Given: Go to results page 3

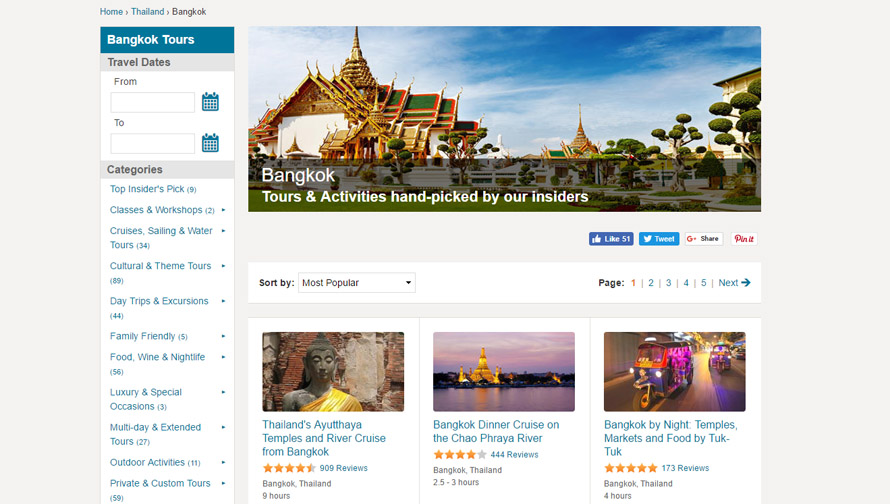Looking at the screenshot, I should click(x=669, y=283).
